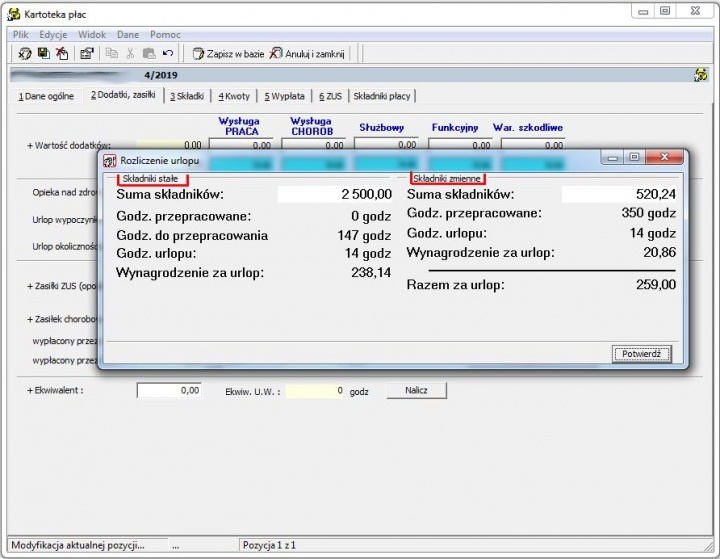Image resolution: width=720 pixels, height=559 pixels.
Task: Click Pozycja 1 z 1 in status bar
Action: pos(269,545)
